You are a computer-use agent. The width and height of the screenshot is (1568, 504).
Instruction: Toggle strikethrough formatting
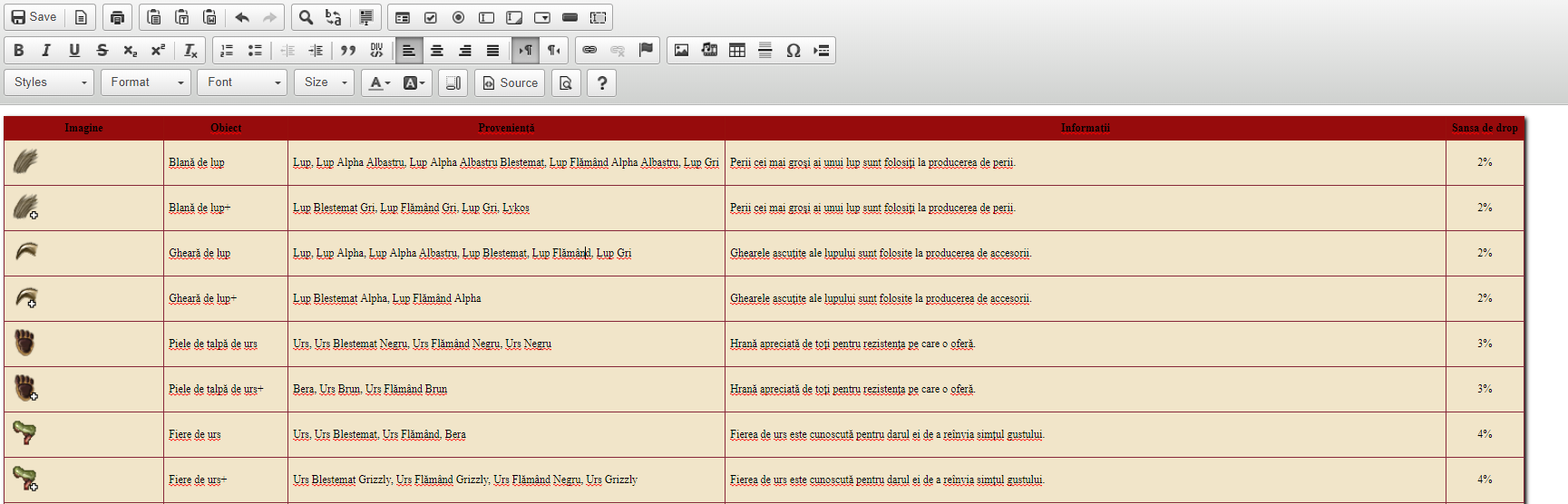coord(102,50)
